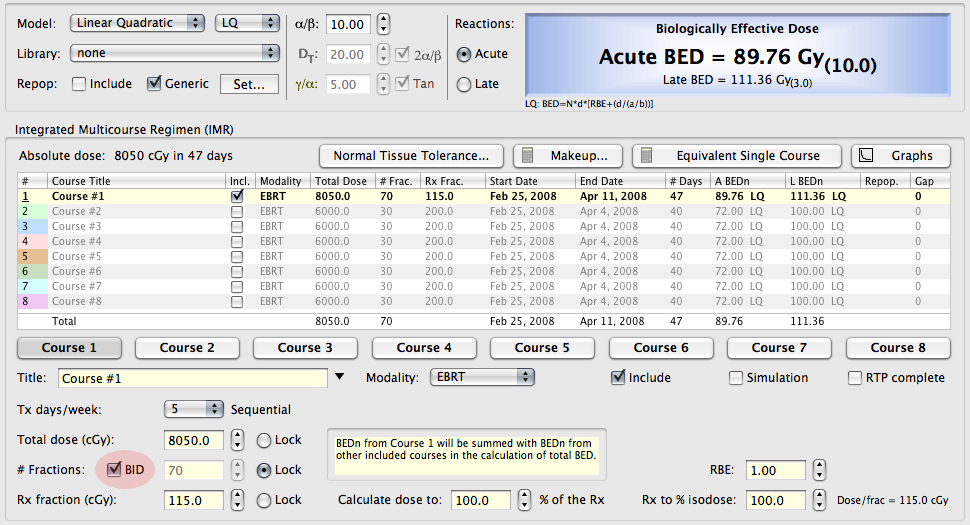Click the Repop Set... button
970x525 pixels.
point(249,84)
